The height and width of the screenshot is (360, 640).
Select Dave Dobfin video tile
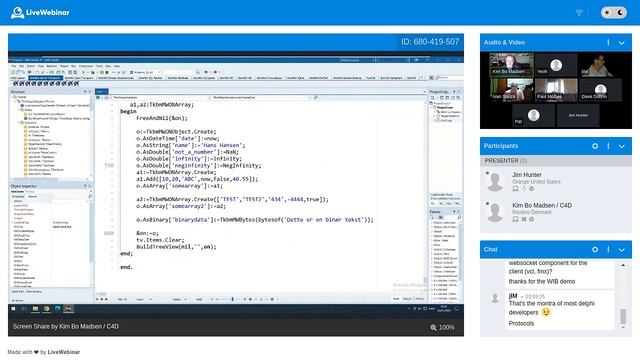(x=600, y=90)
